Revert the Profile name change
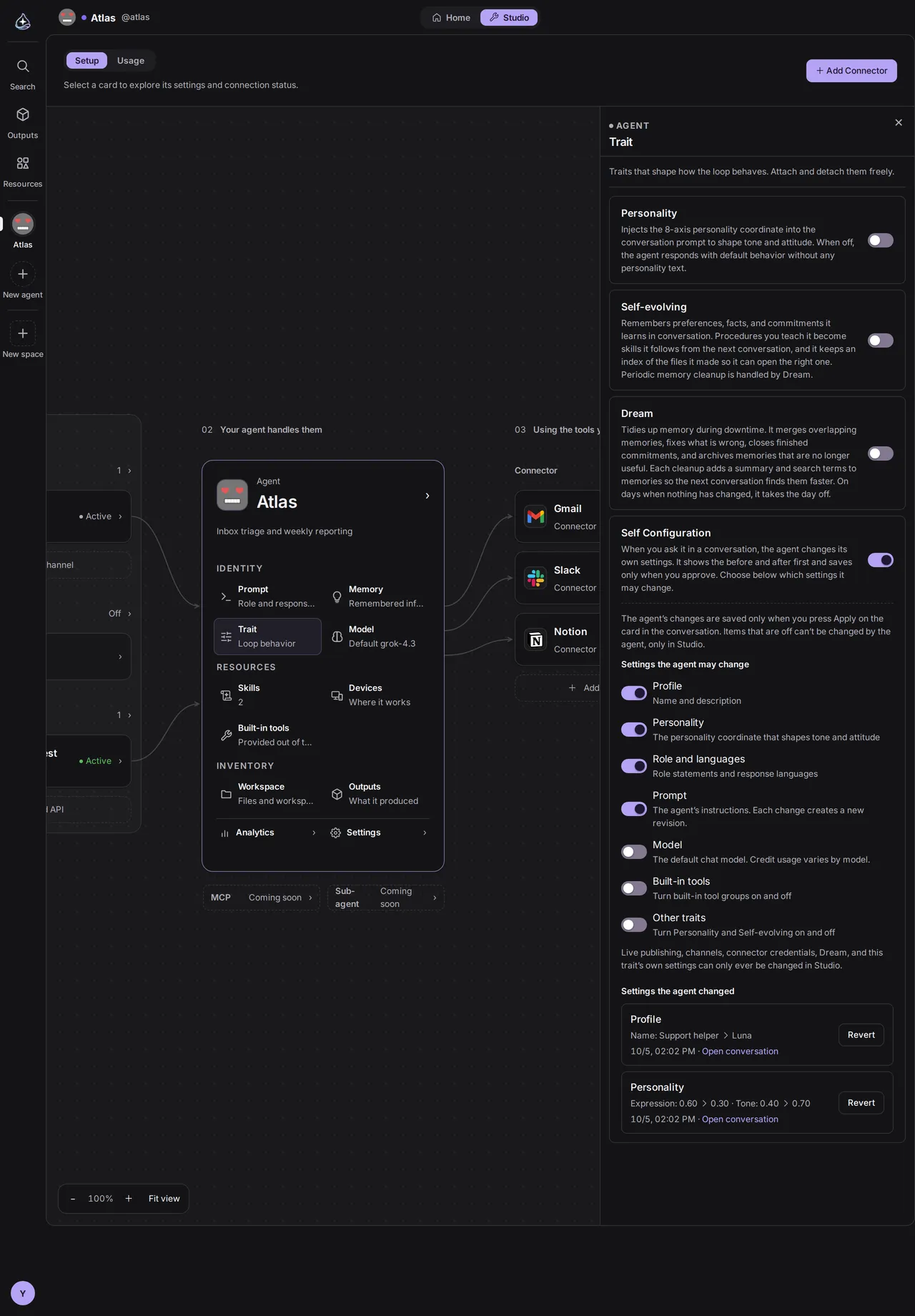 click(861, 1035)
